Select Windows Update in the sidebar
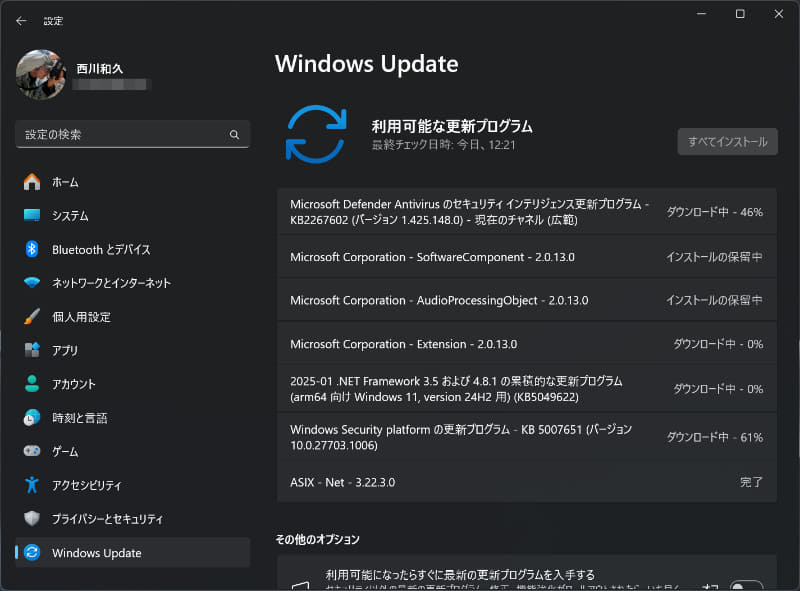 (x=97, y=552)
